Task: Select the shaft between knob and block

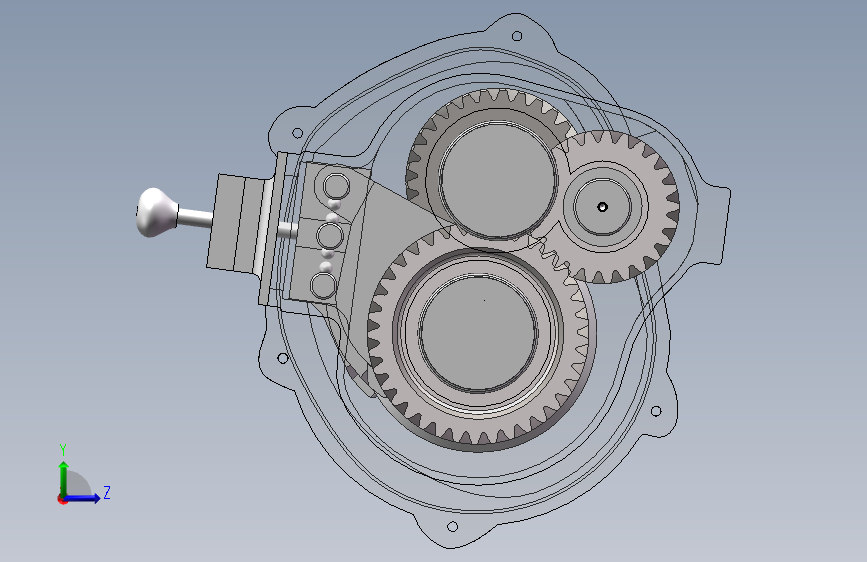Action: 195,217
